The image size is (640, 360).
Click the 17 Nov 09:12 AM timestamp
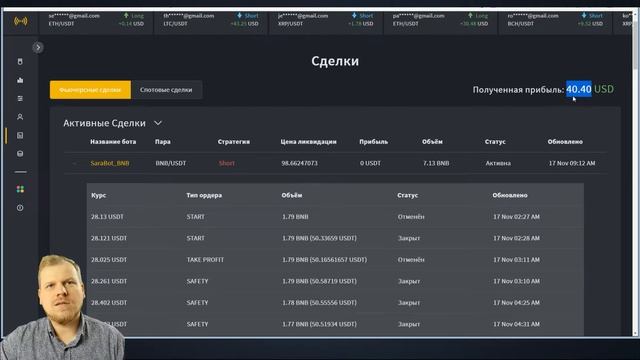572,163
